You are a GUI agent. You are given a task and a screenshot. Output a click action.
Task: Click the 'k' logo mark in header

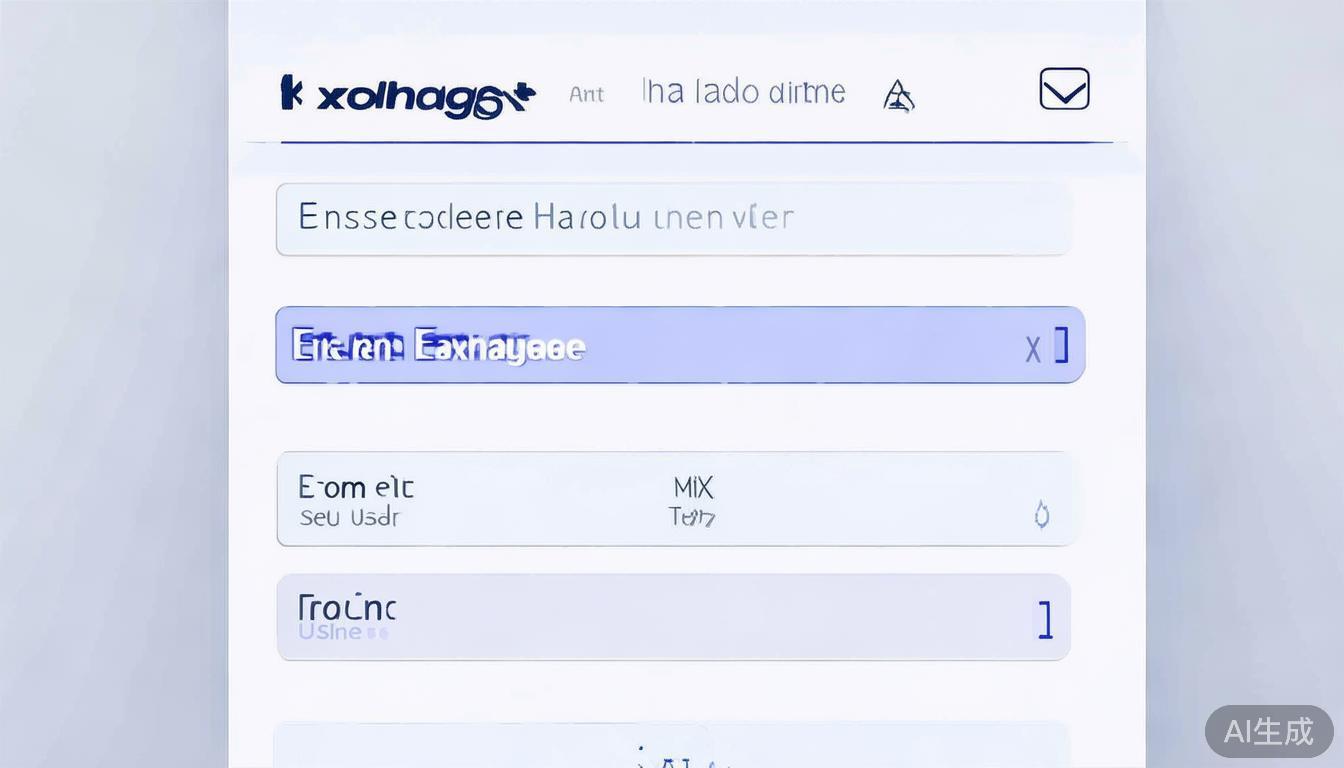pos(291,93)
